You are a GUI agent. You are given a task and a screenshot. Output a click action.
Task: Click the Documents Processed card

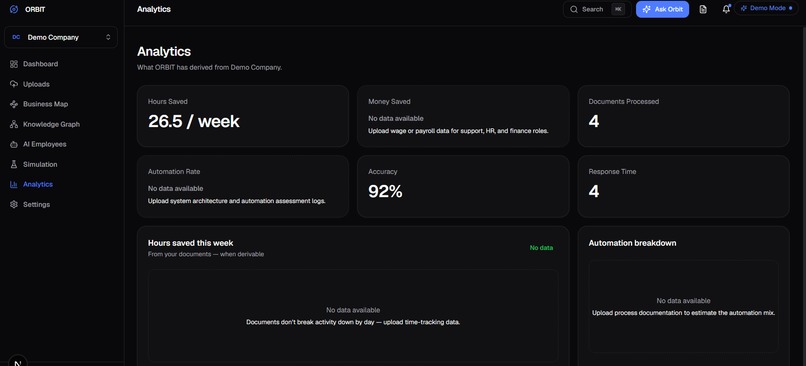coord(684,116)
